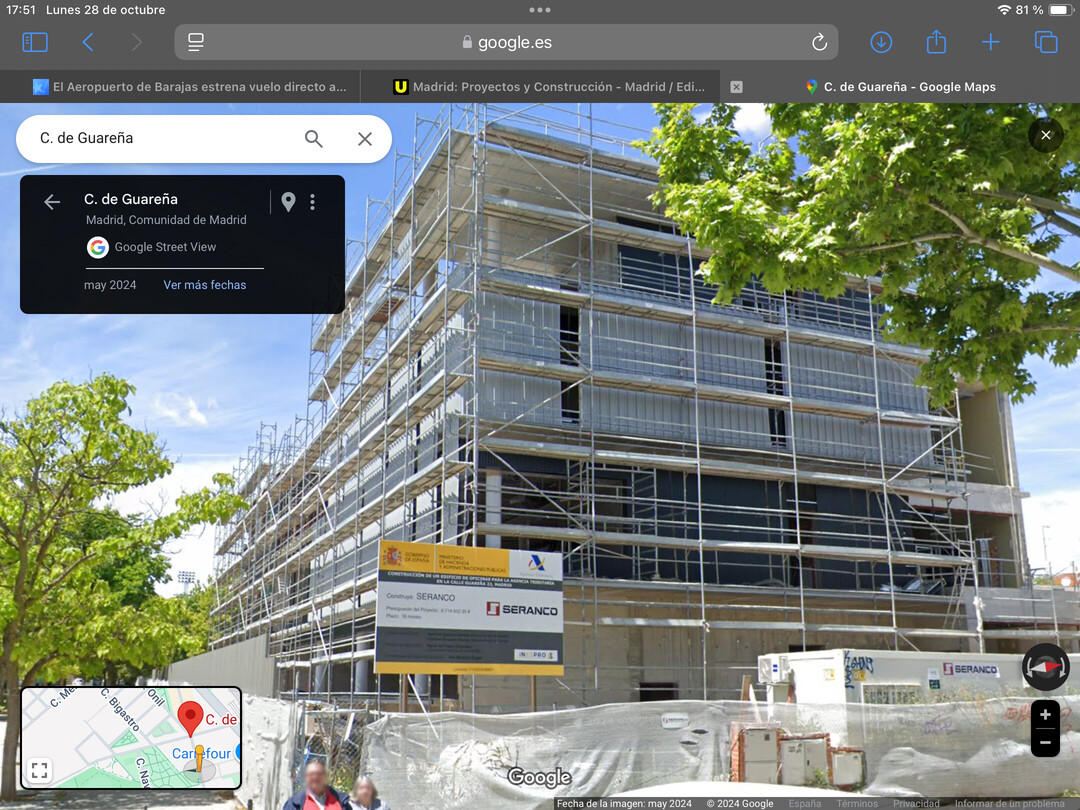1080x810 pixels.
Task: Expand the minimap with fullscreen icon
Action: 40,770
